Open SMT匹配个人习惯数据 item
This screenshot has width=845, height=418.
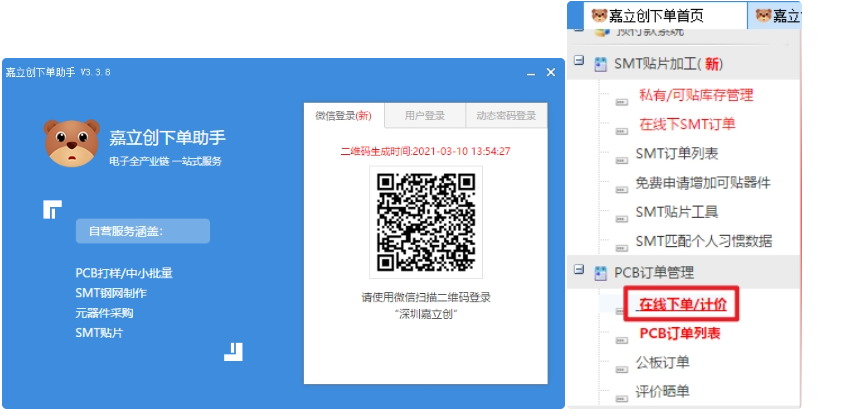(704, 241)
